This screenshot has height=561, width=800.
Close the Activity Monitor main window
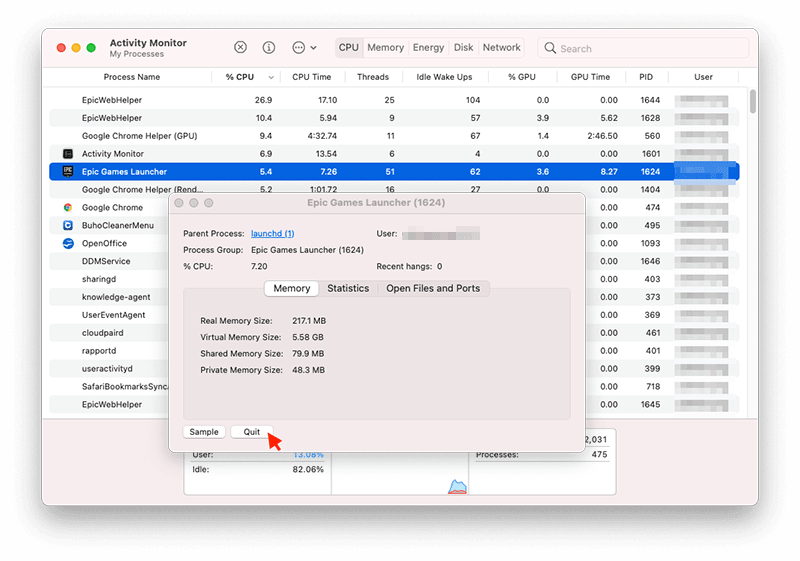click(x=61, y=47)
